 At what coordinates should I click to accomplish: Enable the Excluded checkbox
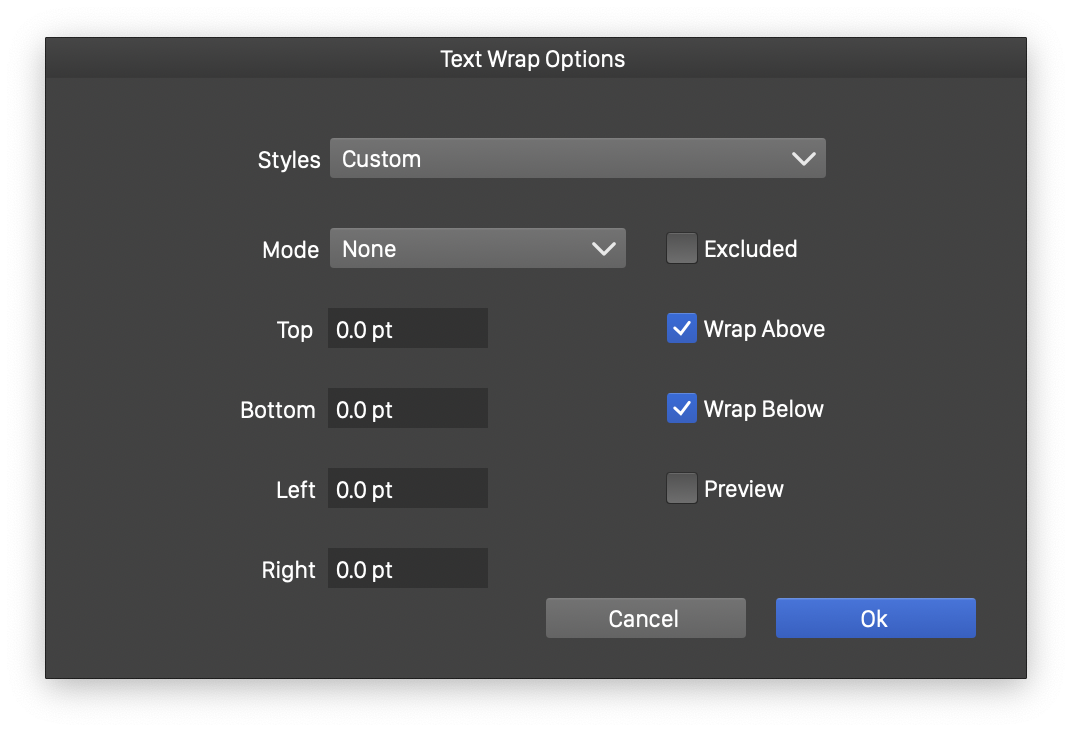682,249
